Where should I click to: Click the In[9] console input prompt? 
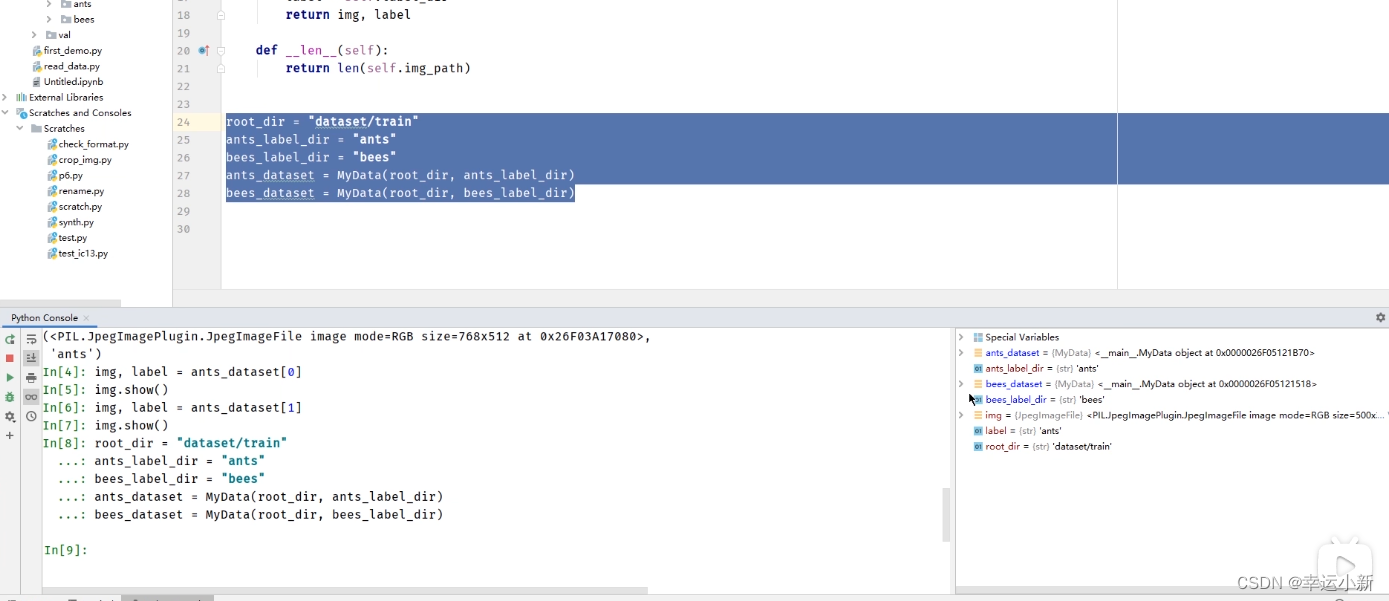66,550
